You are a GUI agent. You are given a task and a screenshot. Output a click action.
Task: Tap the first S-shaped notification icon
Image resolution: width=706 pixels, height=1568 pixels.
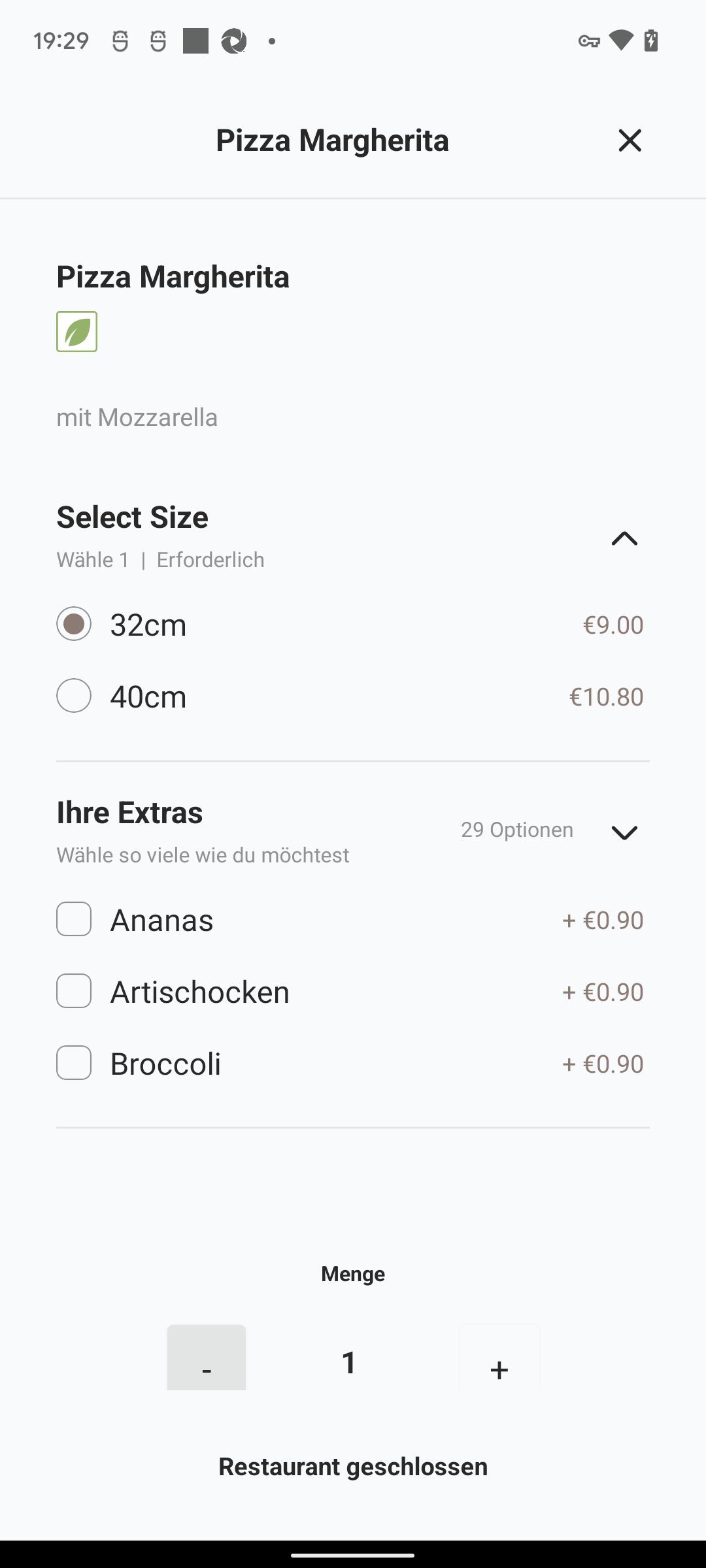(120, 41)
